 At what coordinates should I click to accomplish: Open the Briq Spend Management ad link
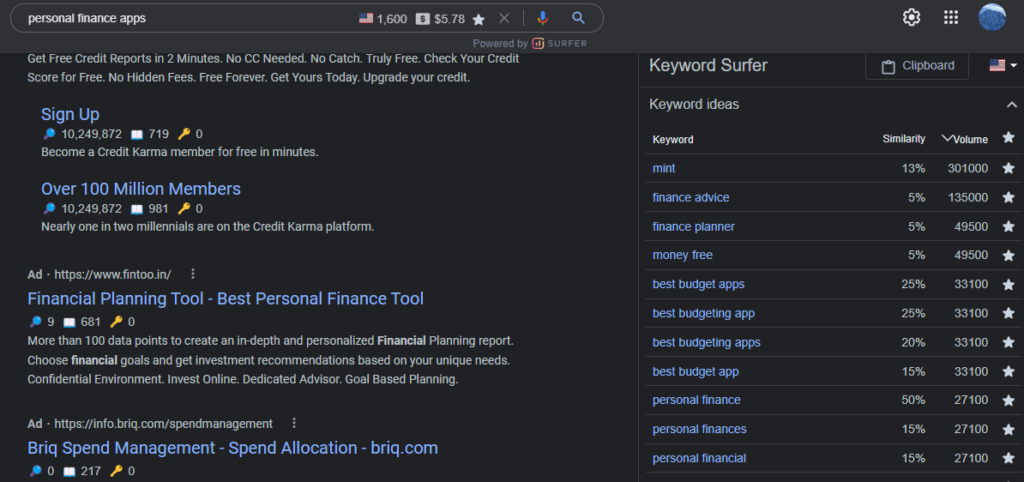pyautogui.click(x=232, y=448)
